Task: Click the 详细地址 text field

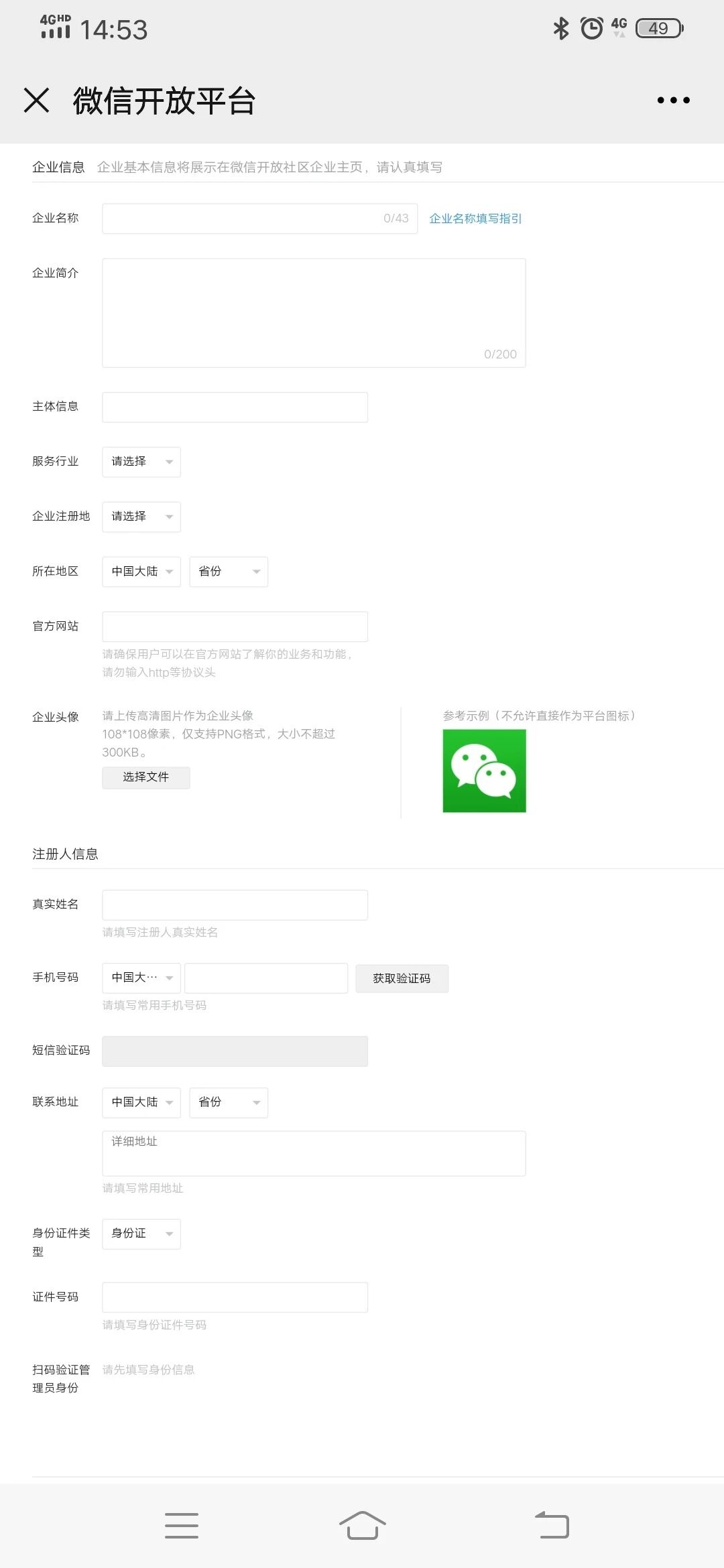Action: 314,1153
